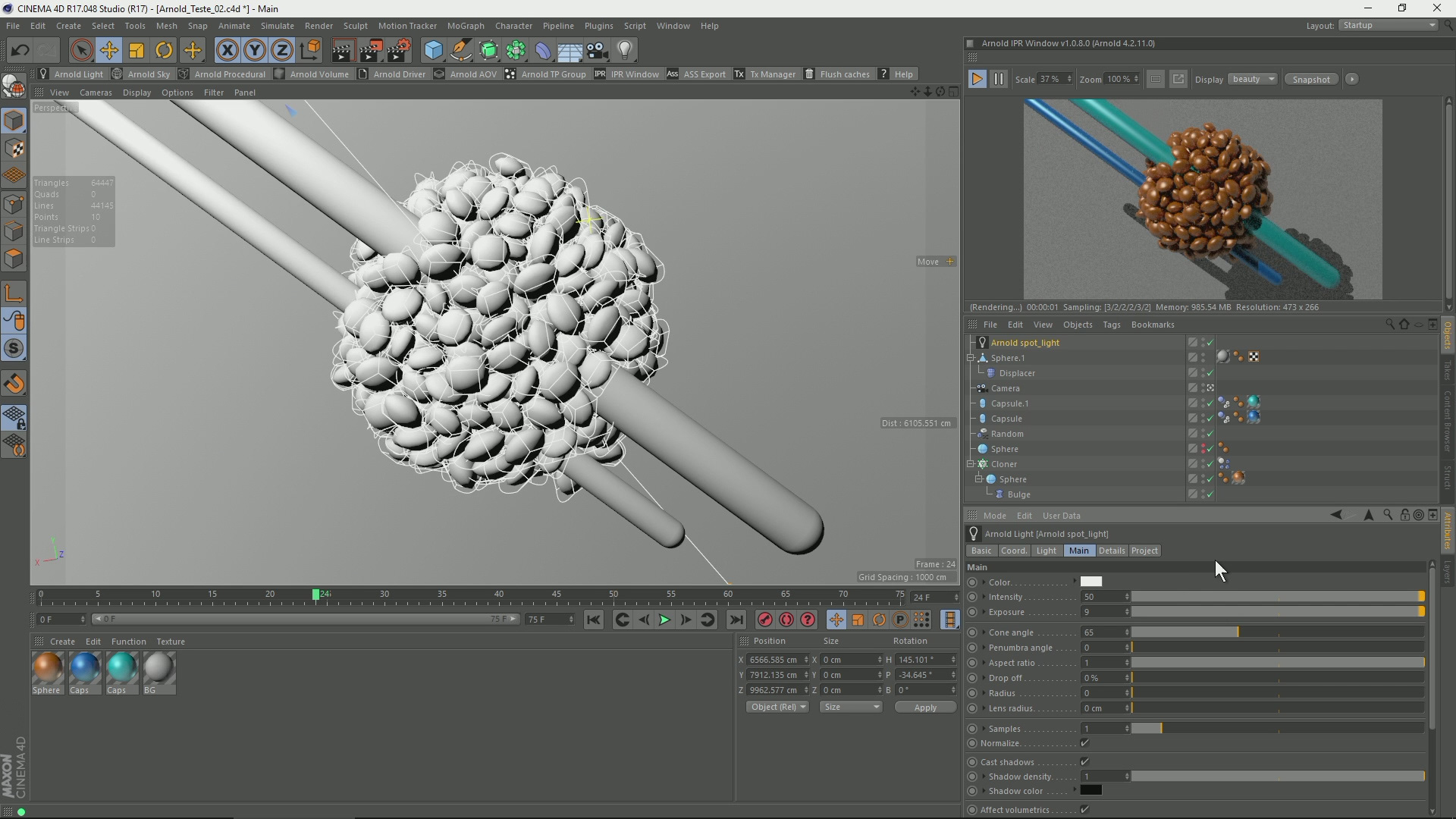Toggle enable checkmark for Displacer object

[1210, 373]
